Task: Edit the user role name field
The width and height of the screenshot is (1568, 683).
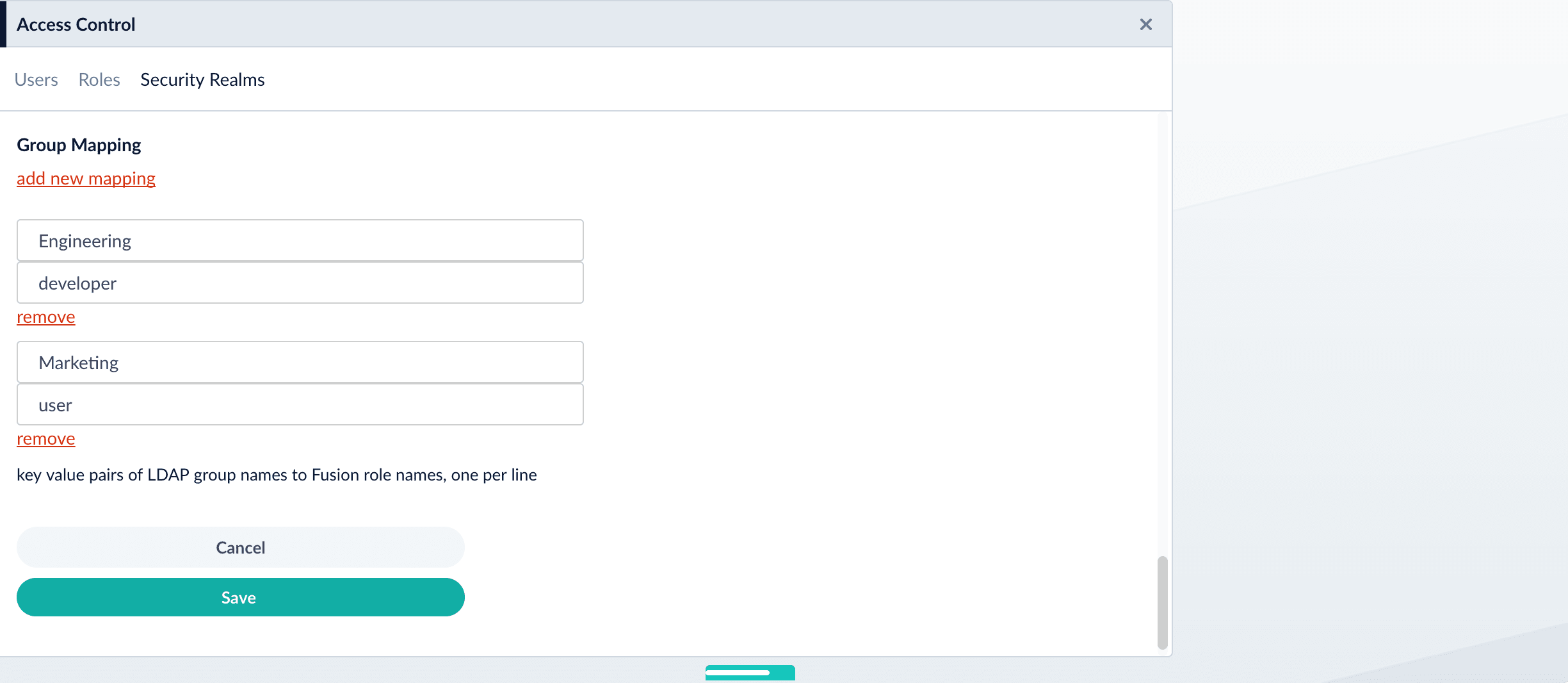Action: pos(300,404)
